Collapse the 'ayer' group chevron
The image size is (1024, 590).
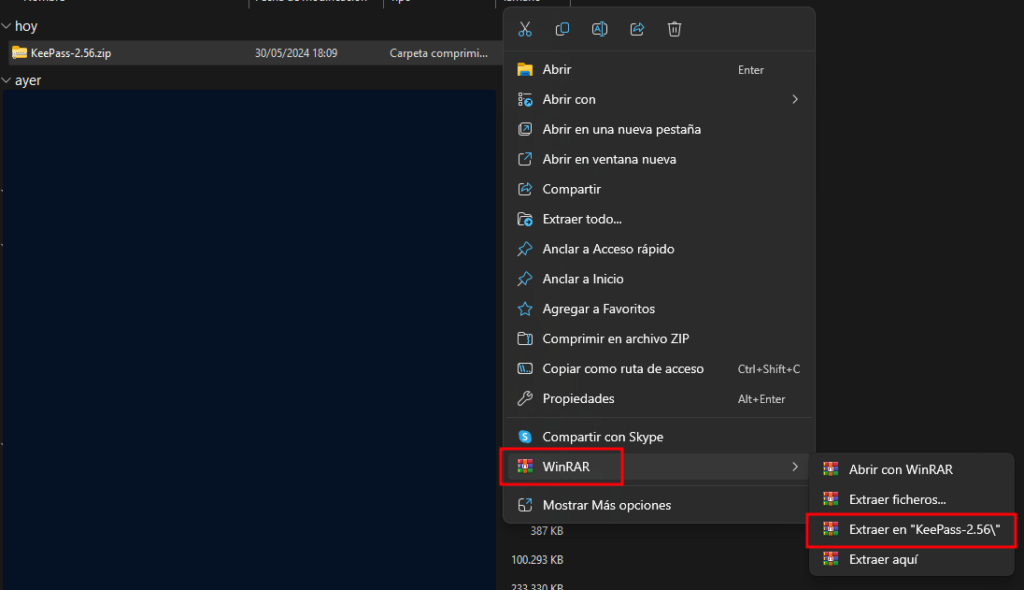(7, 80)
